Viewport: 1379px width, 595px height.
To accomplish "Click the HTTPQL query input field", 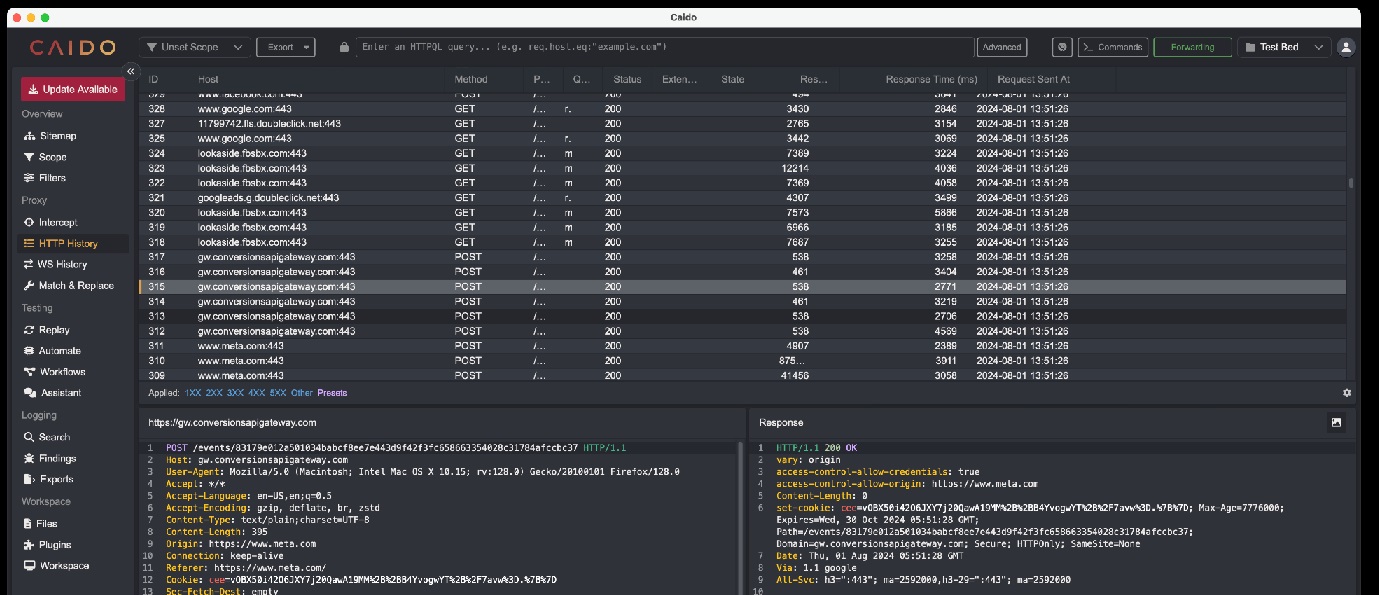I will coord(660,47).
